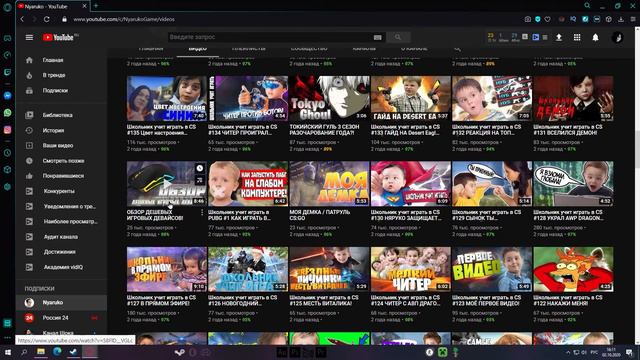Focus the YouTube search input field
Viewport: 640px width, 360px height.
tap(270, 37)
